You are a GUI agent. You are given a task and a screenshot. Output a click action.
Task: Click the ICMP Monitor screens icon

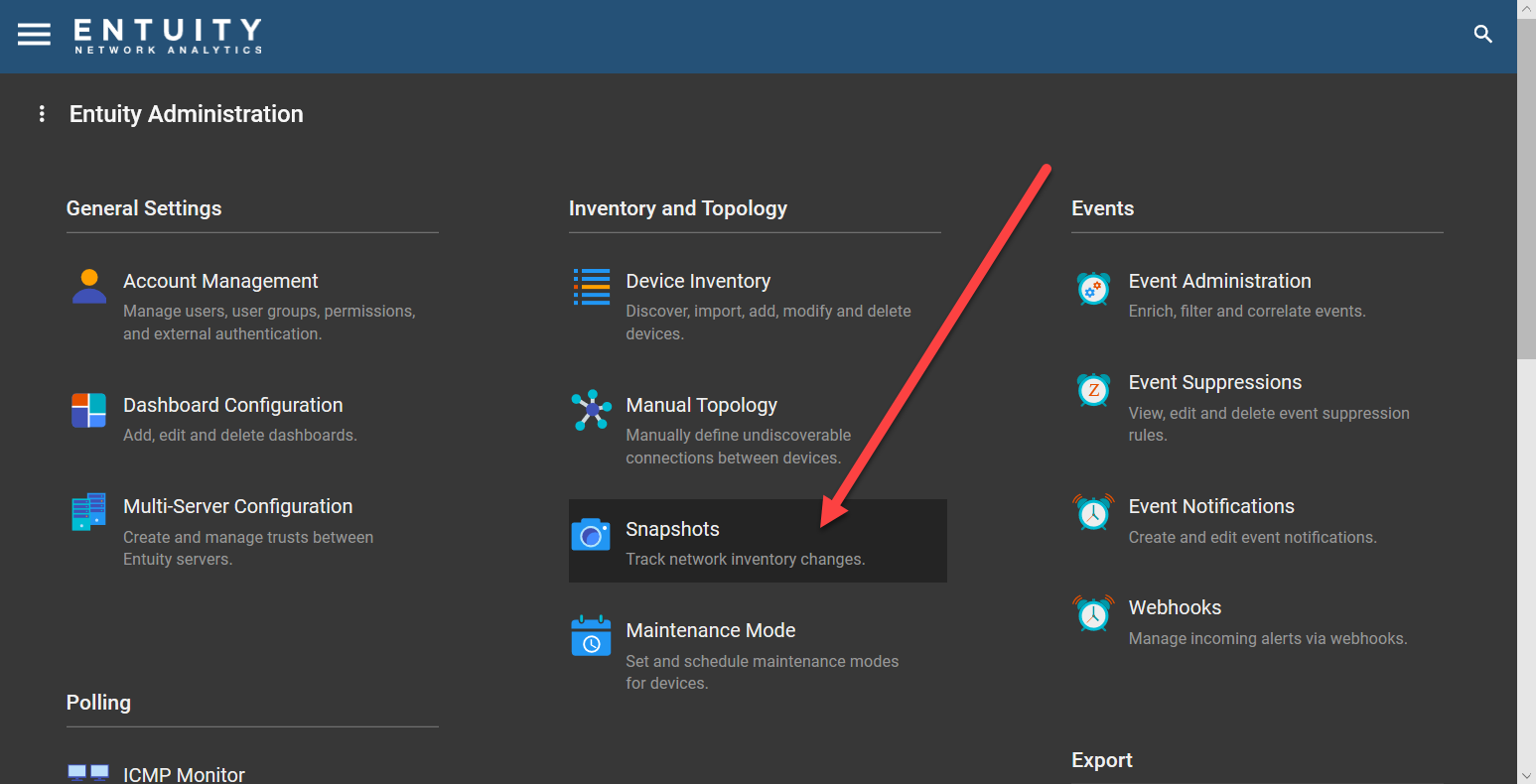pyautogui.click(x=88, y=773)
